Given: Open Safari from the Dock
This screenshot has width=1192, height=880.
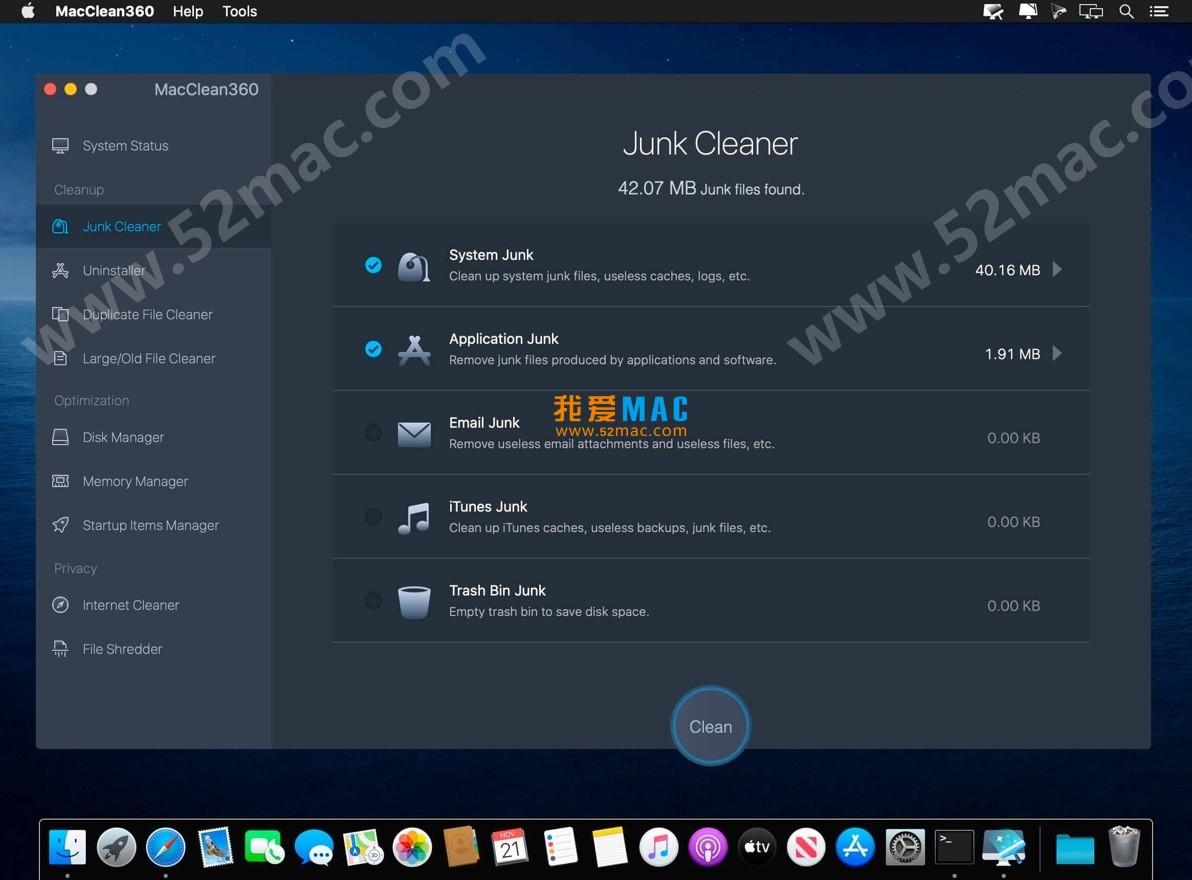Looking at the screenshot, I should click(166, 847).
